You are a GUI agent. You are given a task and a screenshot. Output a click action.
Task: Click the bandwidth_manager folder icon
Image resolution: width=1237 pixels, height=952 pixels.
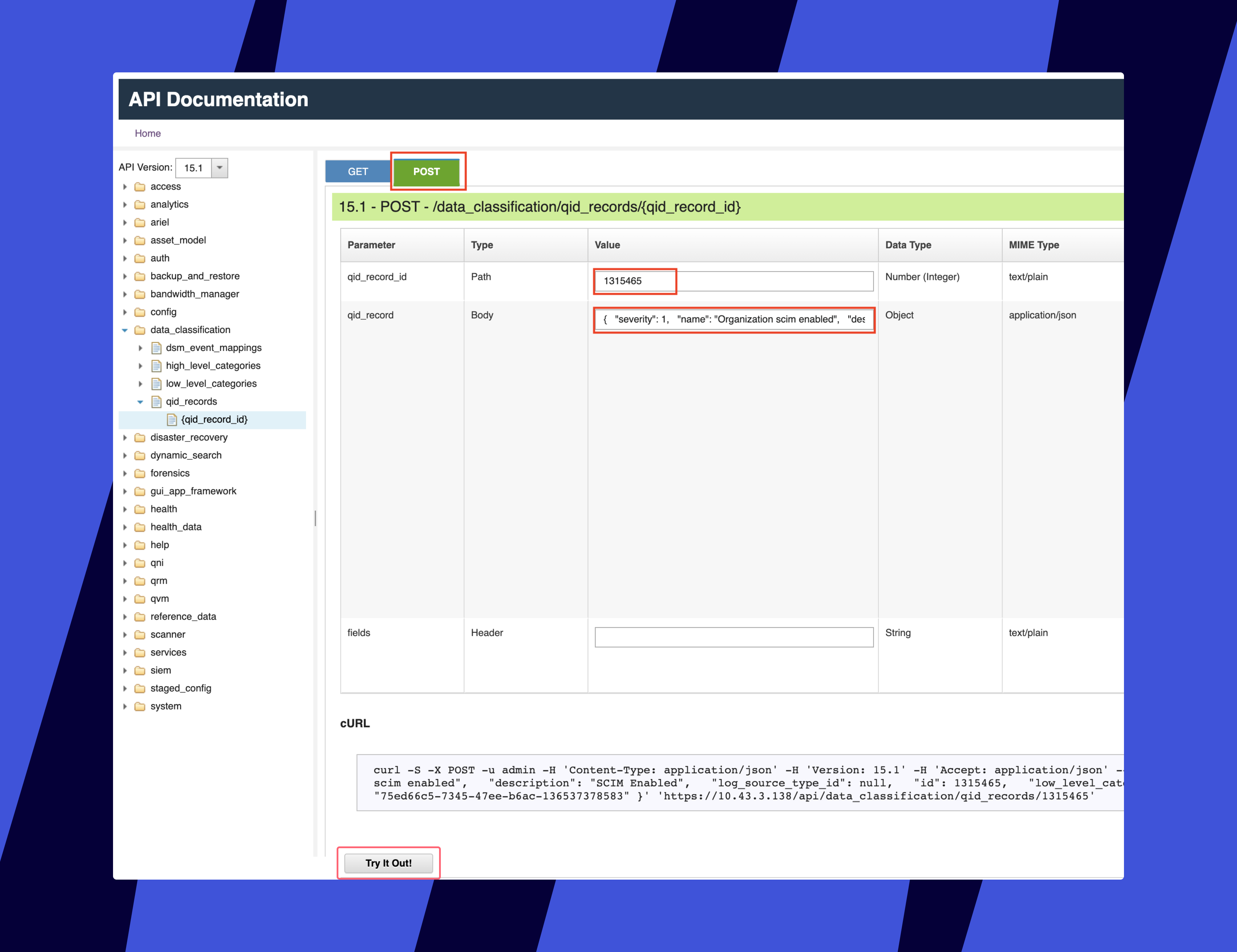tap(140, 294)
